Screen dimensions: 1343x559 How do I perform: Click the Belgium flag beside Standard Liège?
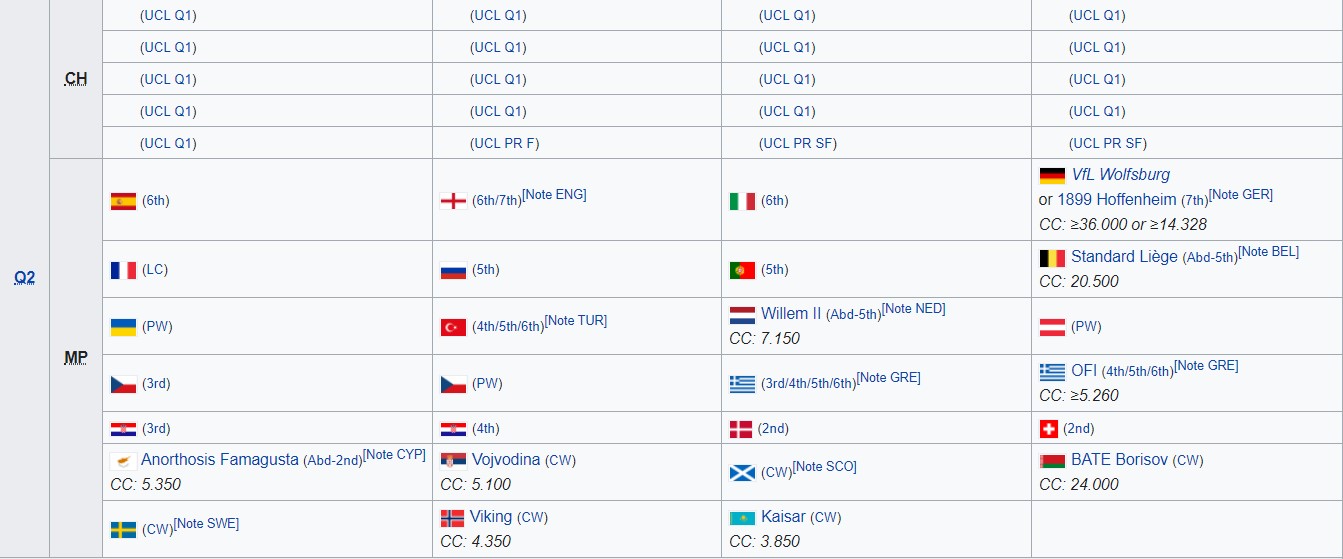(1052, 258)
